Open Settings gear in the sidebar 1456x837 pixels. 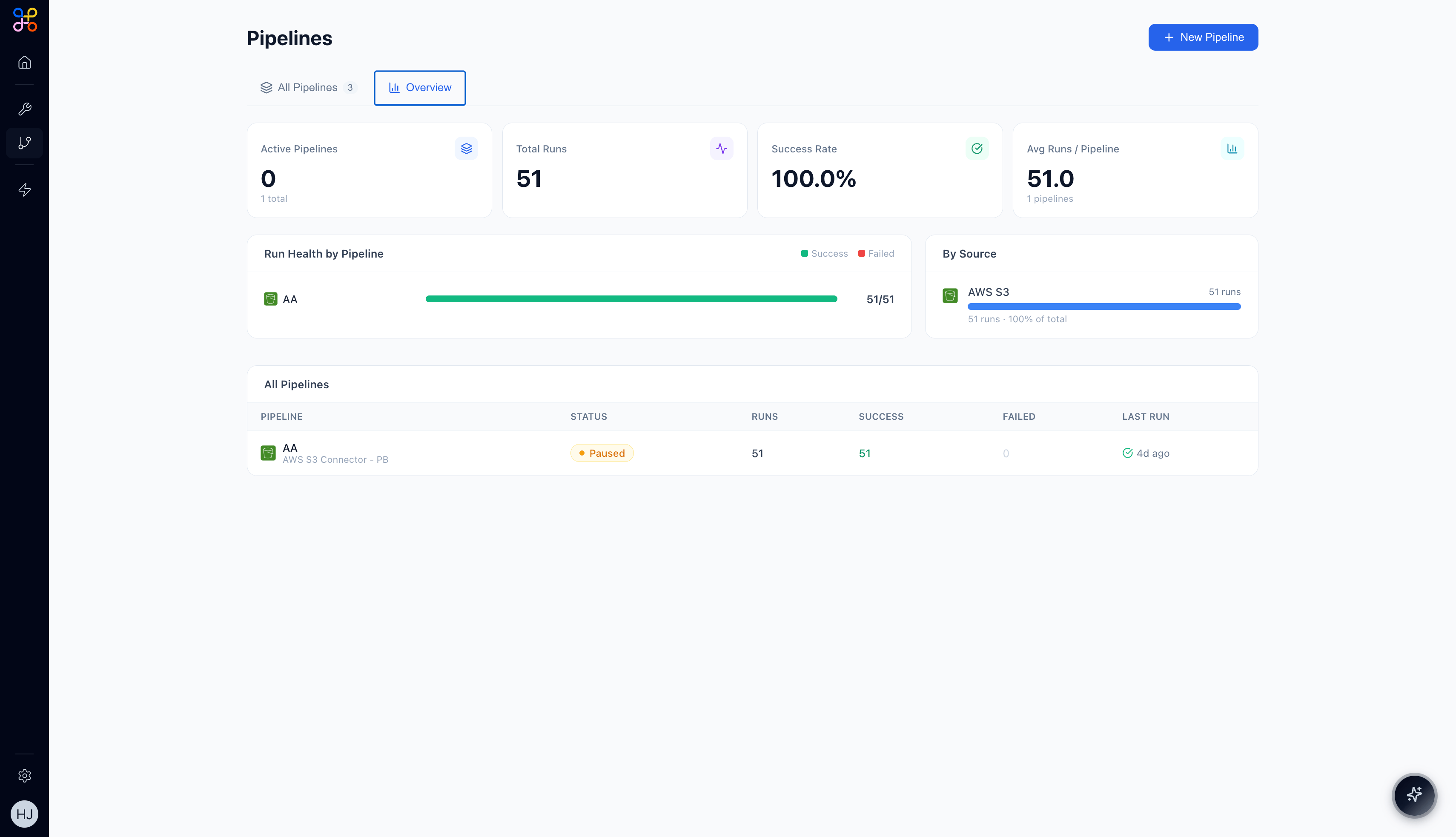point(25,776)
